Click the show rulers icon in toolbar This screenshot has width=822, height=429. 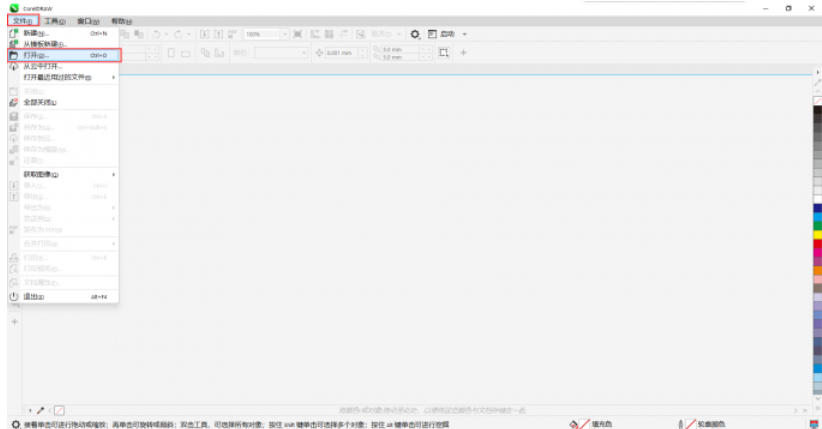tap(315, 34)
